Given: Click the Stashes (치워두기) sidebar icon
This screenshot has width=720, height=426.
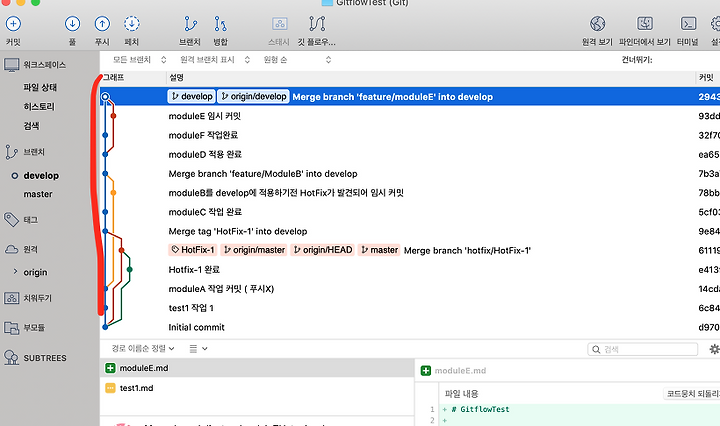Looking at the screenshot, I should pyautogui.click(x=11, y=298).
